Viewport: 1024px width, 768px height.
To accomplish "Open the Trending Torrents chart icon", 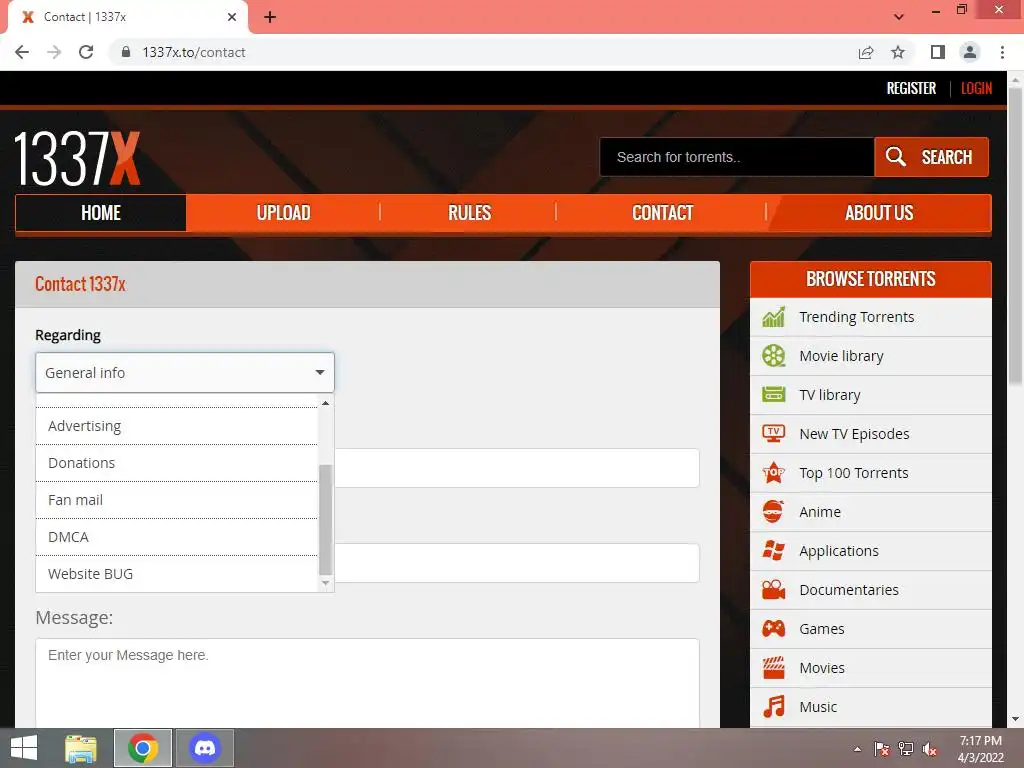I will pos(774,317).
